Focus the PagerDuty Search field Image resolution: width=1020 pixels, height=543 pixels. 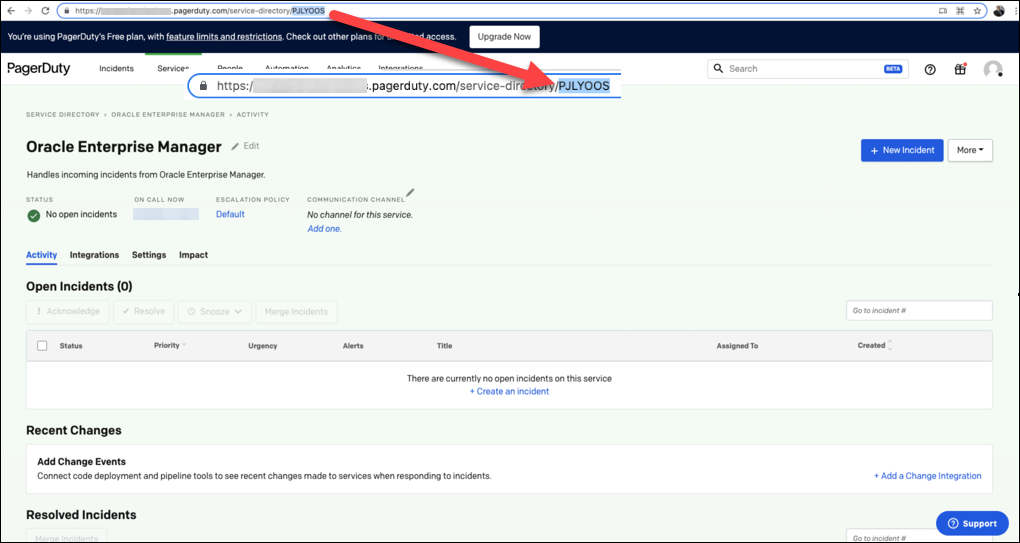coord(808,69)
